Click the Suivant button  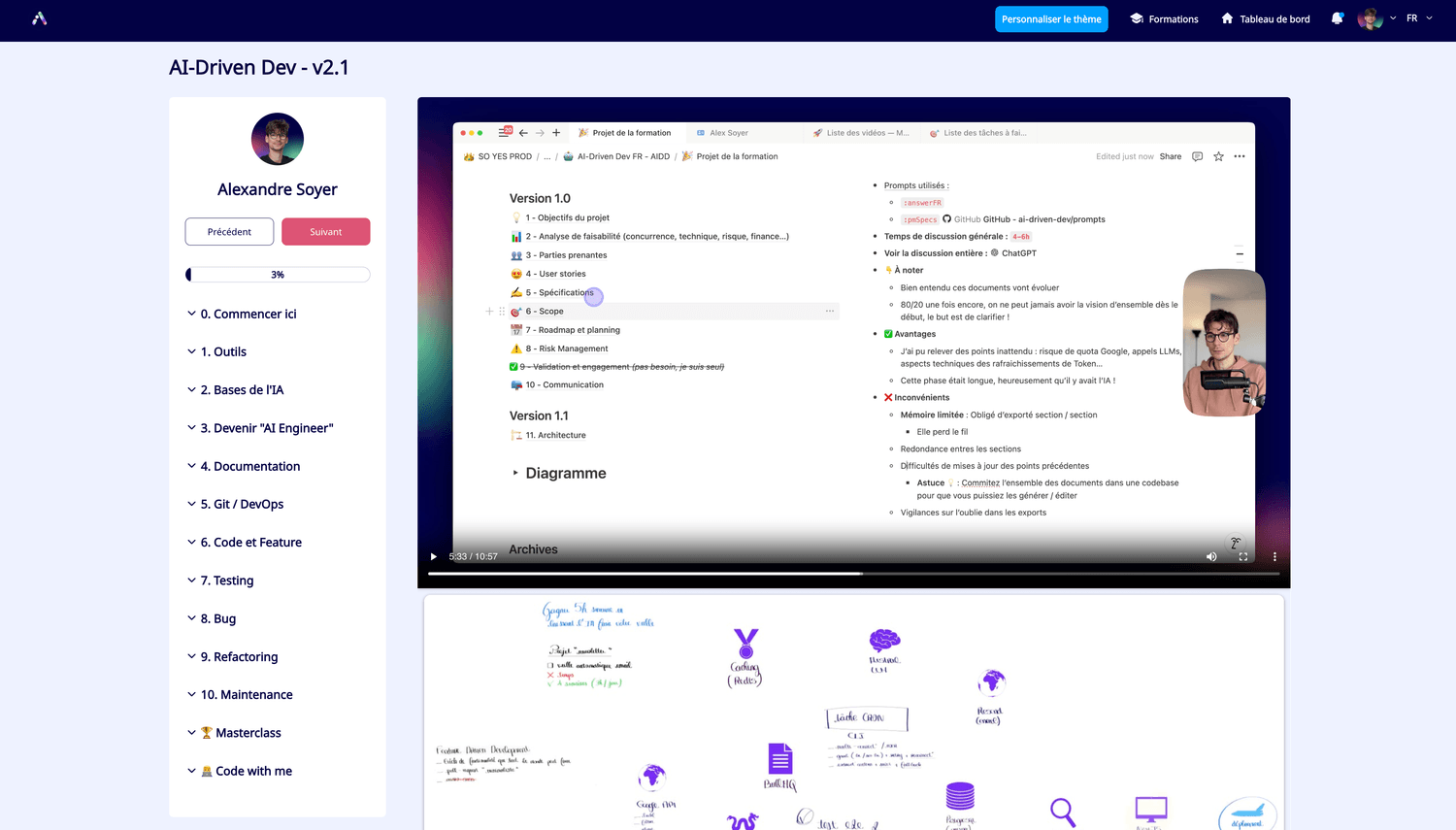(x=326, y=232)
